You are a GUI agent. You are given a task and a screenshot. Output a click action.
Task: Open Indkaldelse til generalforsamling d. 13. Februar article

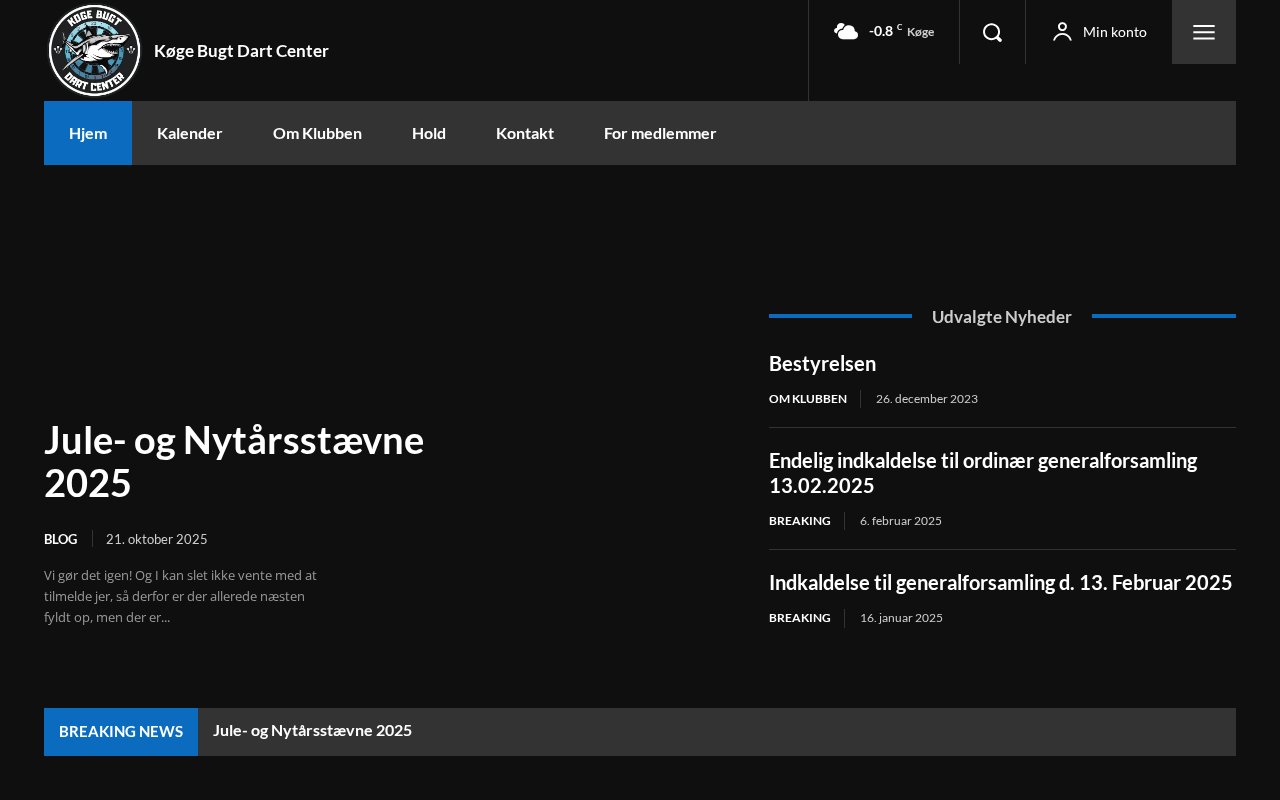click(1000, 582)
